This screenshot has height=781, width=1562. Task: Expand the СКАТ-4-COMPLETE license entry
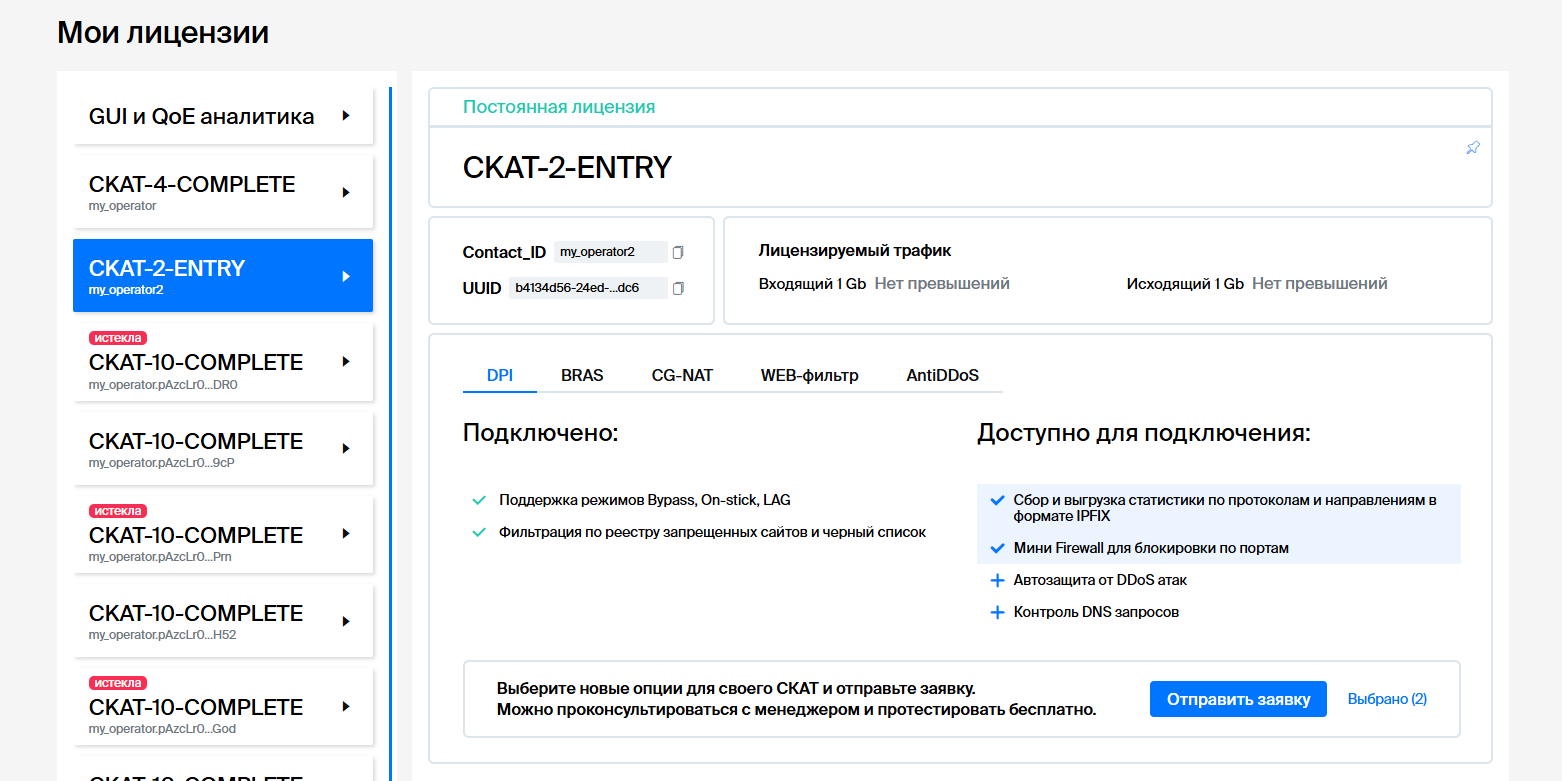pyautogui.click(x=346, y=192)
